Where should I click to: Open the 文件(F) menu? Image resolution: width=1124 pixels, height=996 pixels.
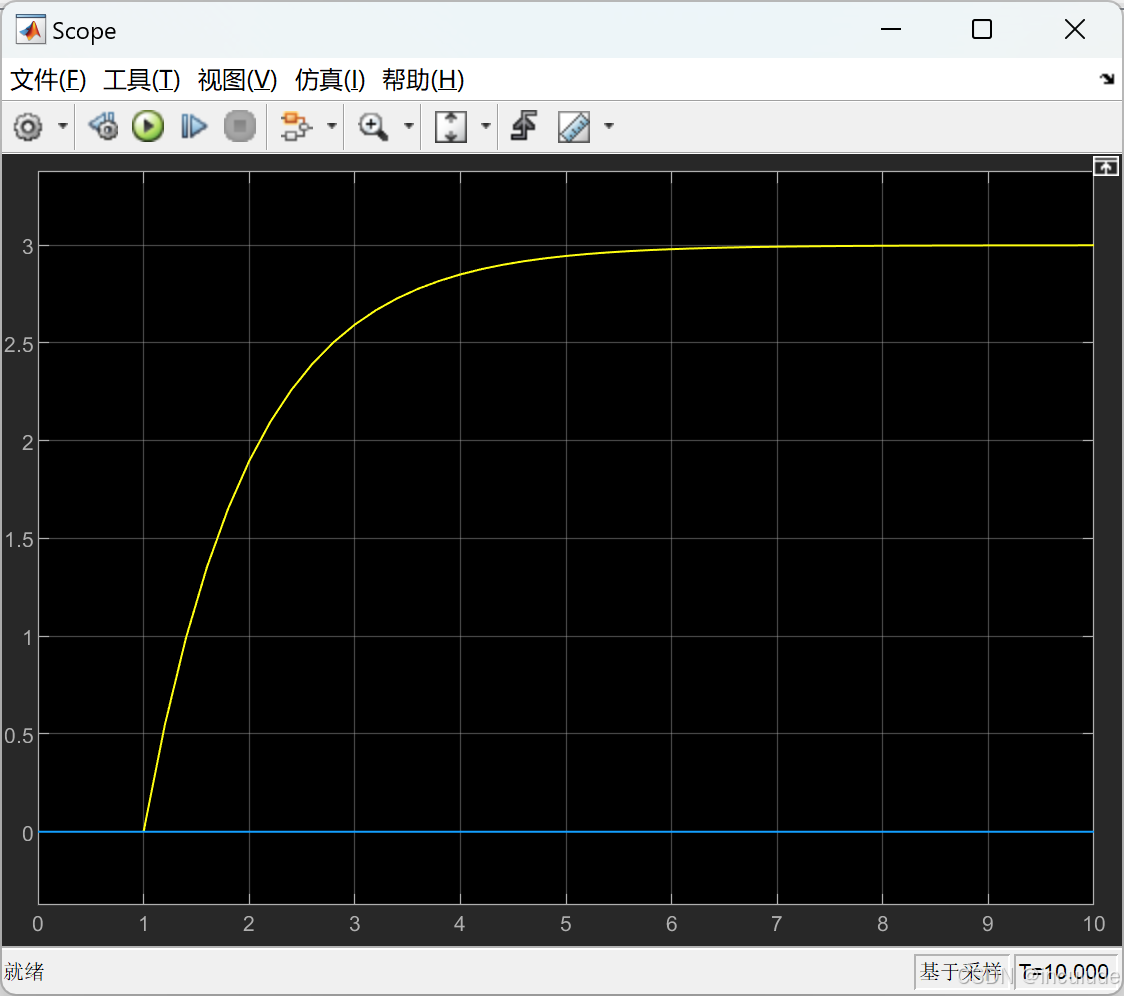click(x=48, y=80)
